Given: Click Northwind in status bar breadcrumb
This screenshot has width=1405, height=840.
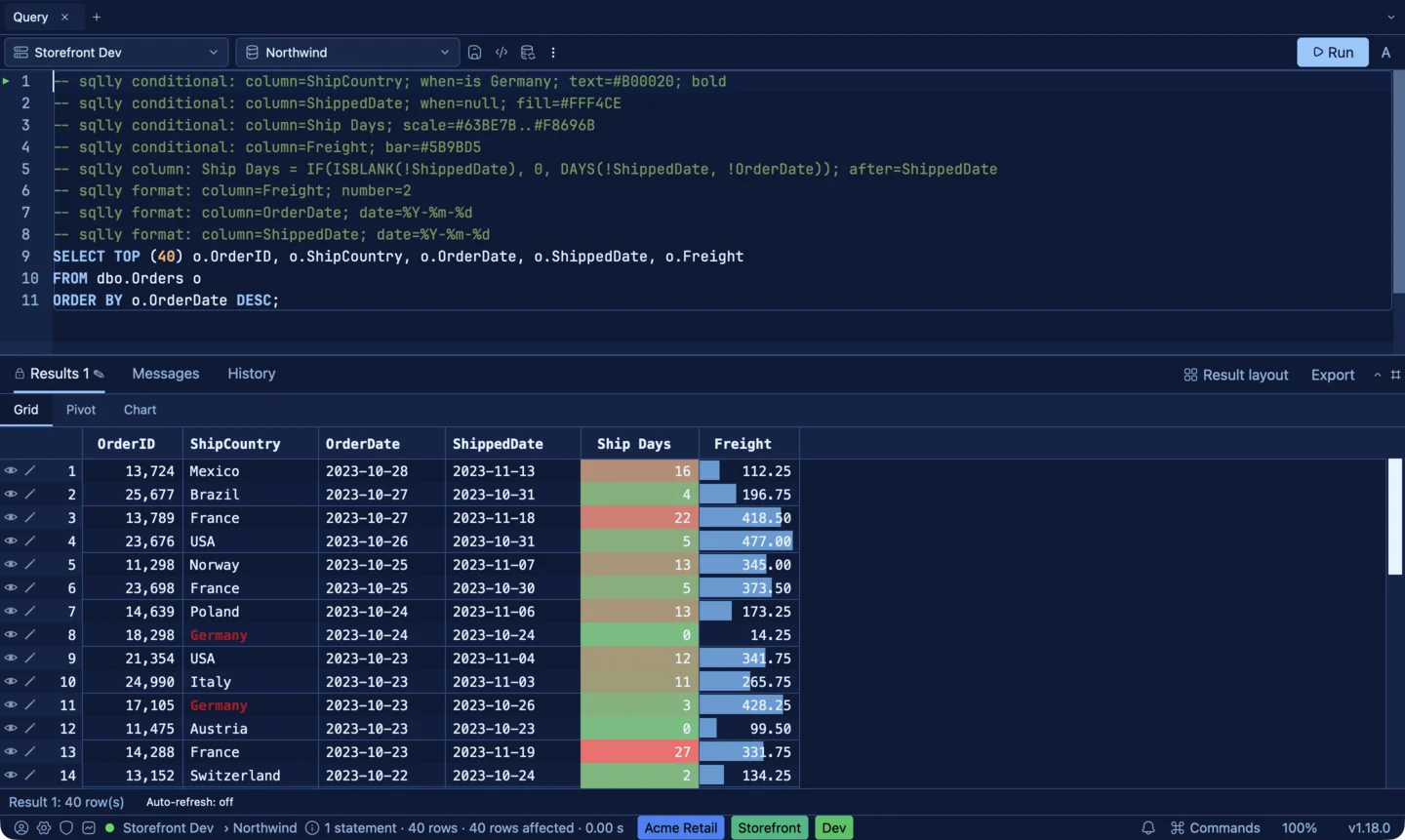Looking at the screenshot, I should pyautogui.click(x=265, y=827).
